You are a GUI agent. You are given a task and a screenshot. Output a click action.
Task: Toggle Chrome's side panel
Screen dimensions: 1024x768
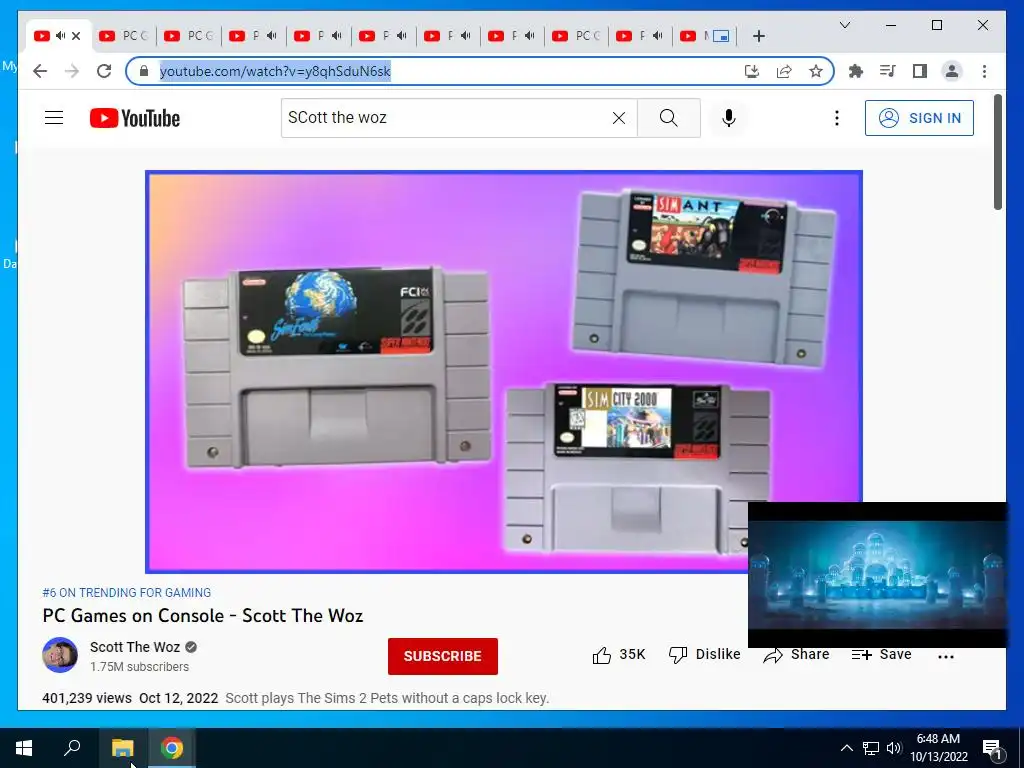coord(920,71)
